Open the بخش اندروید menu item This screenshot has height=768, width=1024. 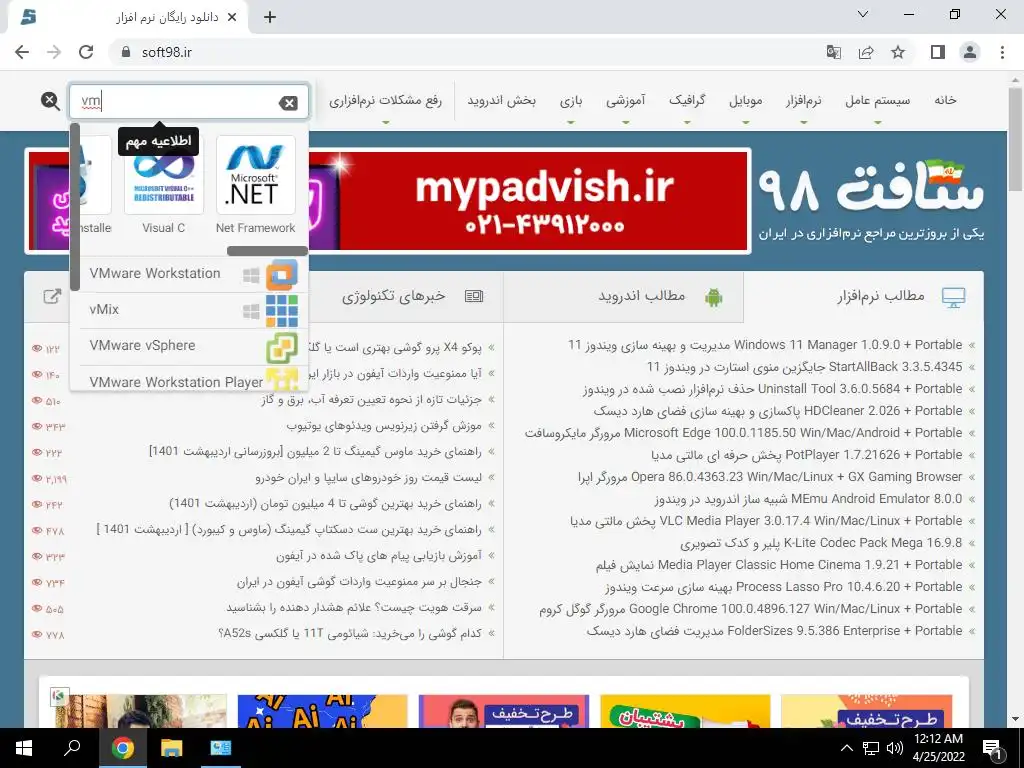(x=502, y=100)
